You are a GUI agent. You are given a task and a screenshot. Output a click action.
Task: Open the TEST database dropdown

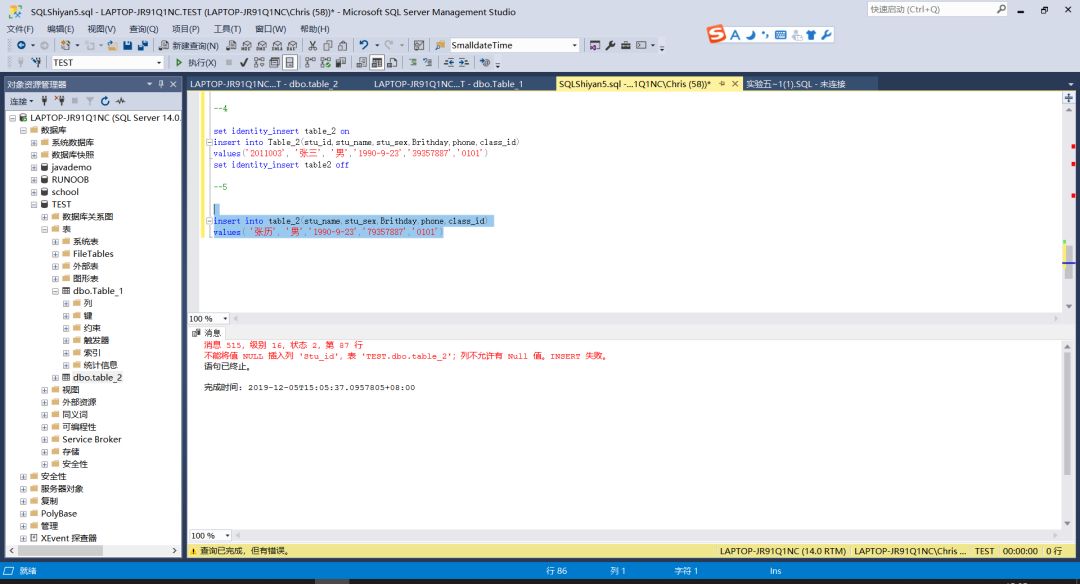point(157,62)
